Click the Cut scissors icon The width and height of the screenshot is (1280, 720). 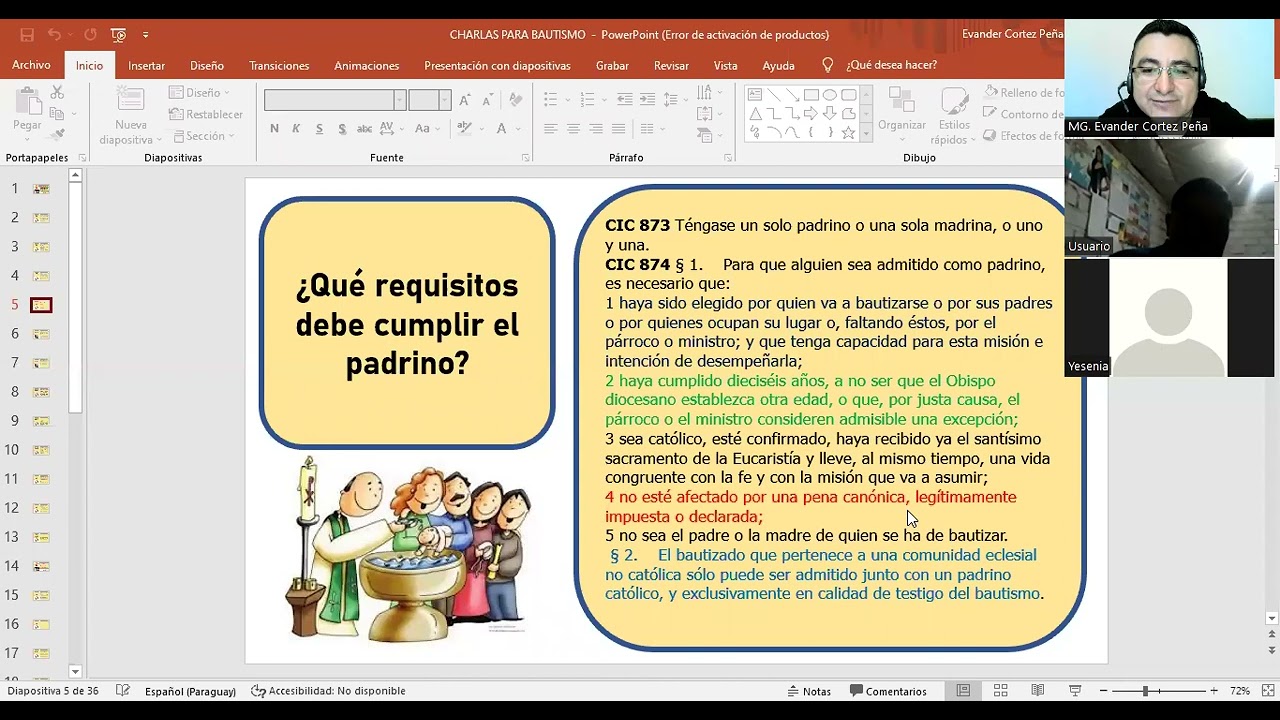pos(58,92)
